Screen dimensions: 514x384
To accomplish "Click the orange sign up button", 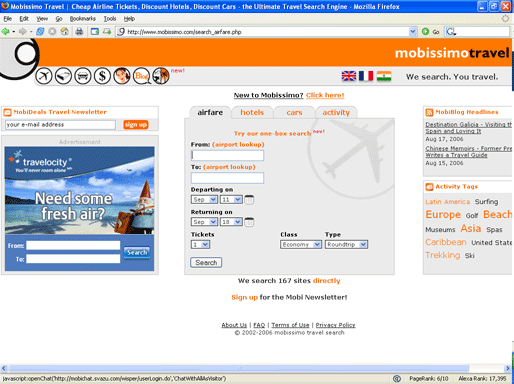I will 136,125.
